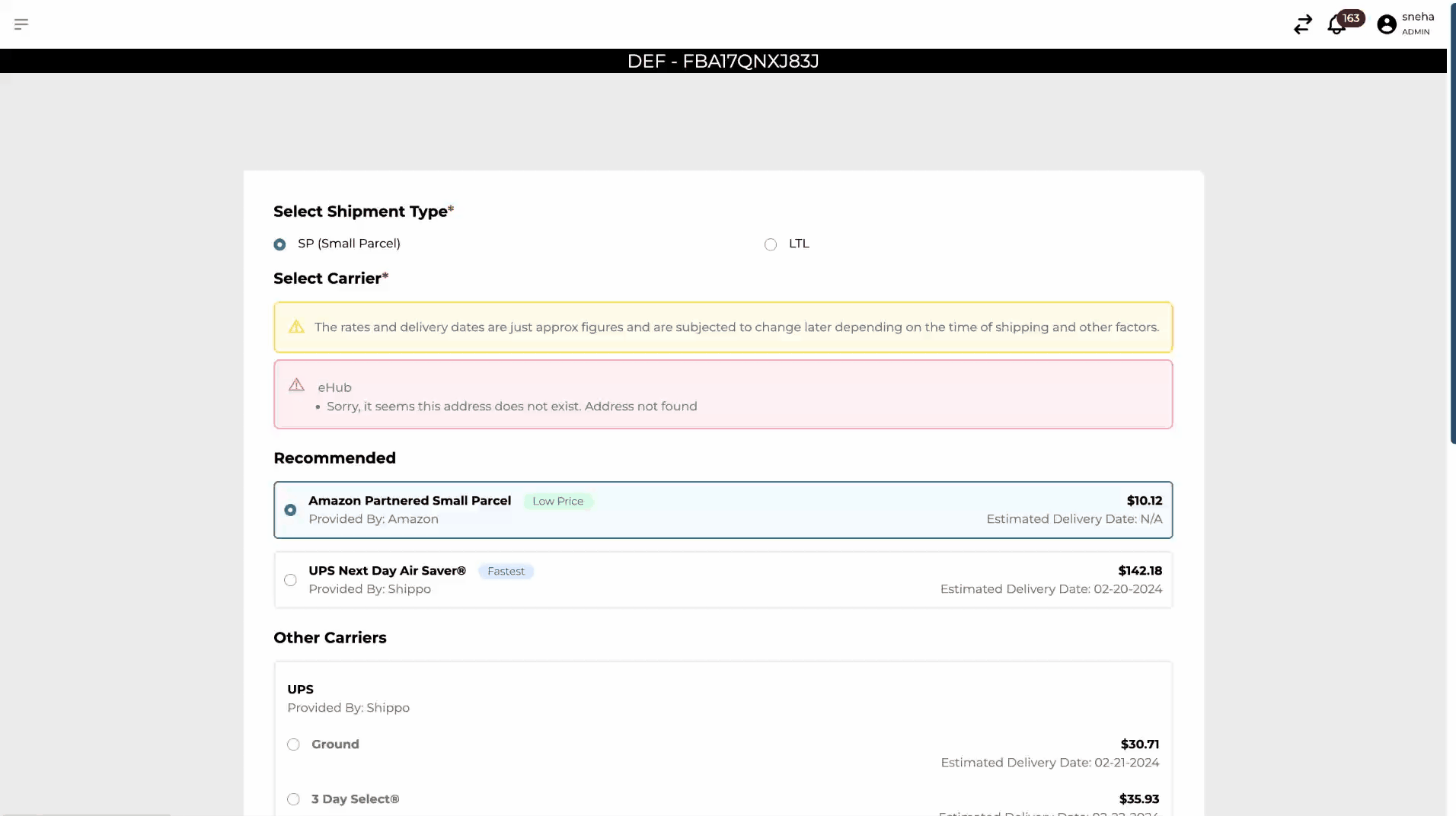1456x816 pixels.
Task: Open the hamburger sidebar menu
Action: [x=21, y=24]
